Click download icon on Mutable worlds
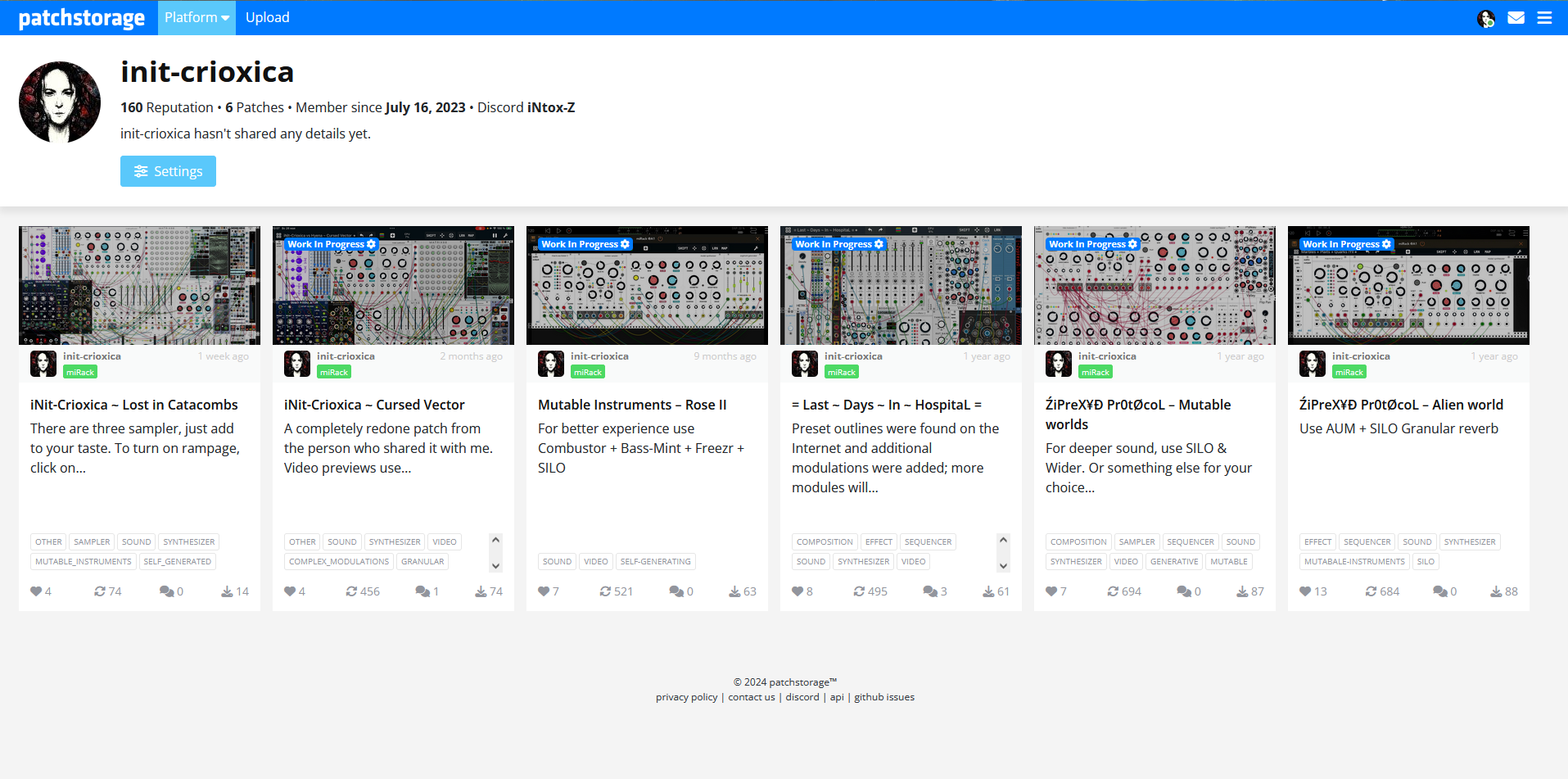The image size is (1568, 779). point(1242,591)
